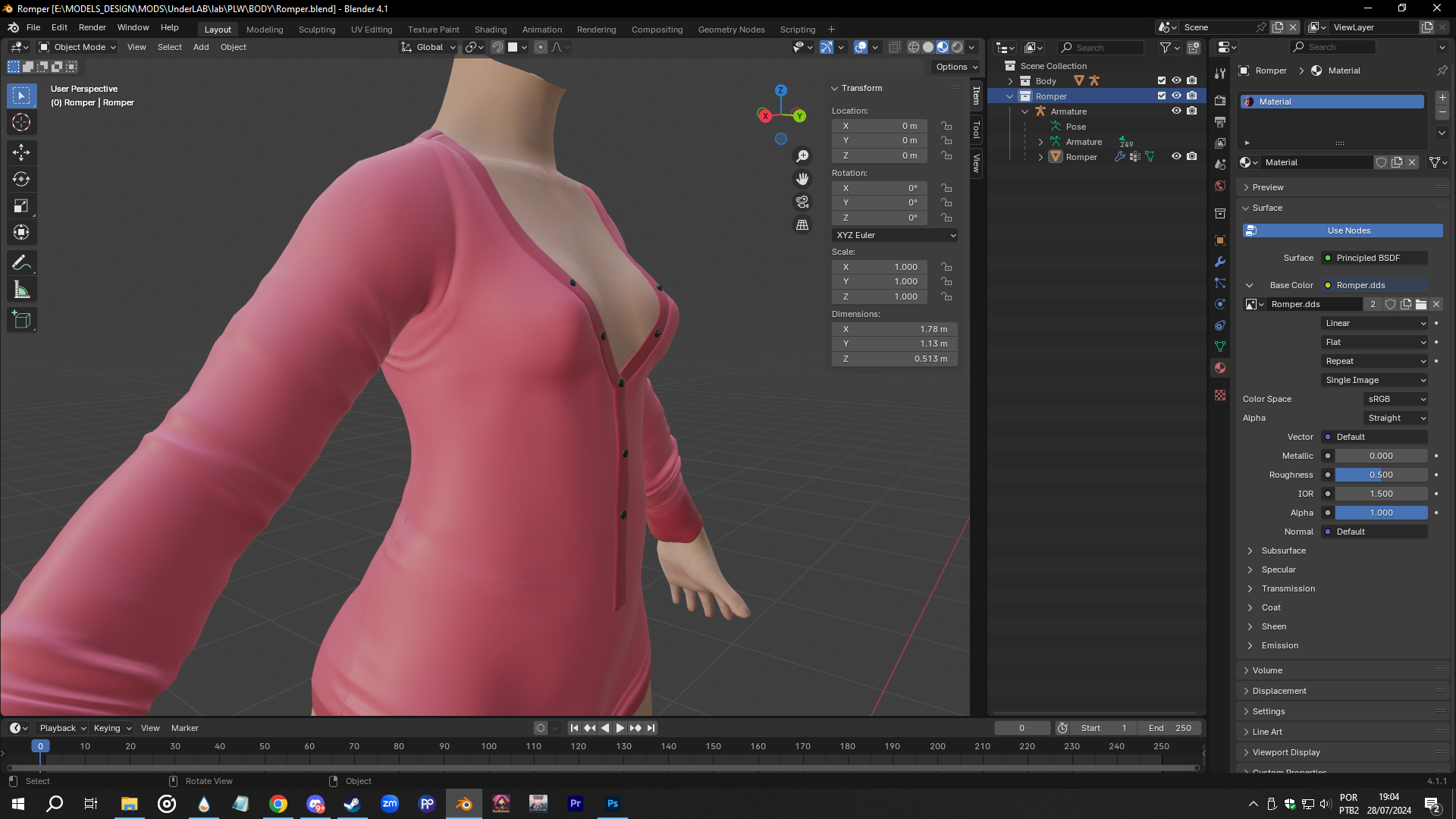Select the Annotate tool
The width and height of the screenshot is (1456, 819).
pos(22,262)
